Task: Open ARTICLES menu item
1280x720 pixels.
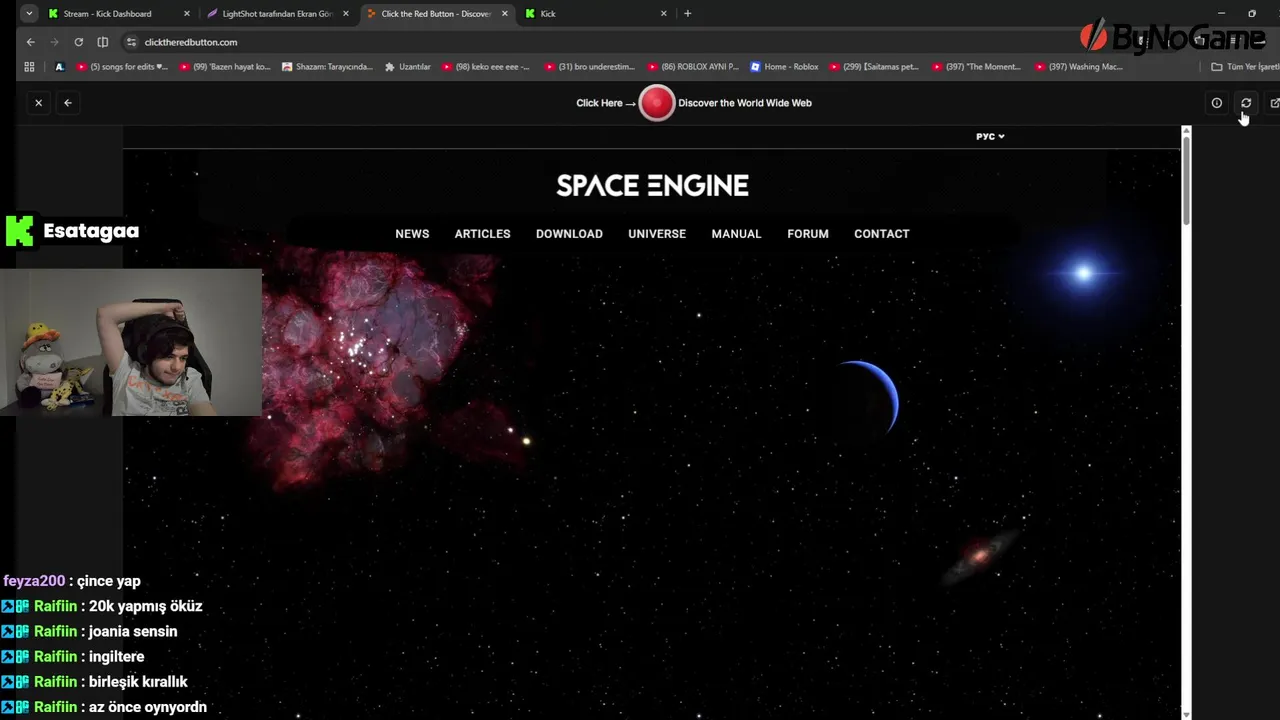Action: coord(483,234)
